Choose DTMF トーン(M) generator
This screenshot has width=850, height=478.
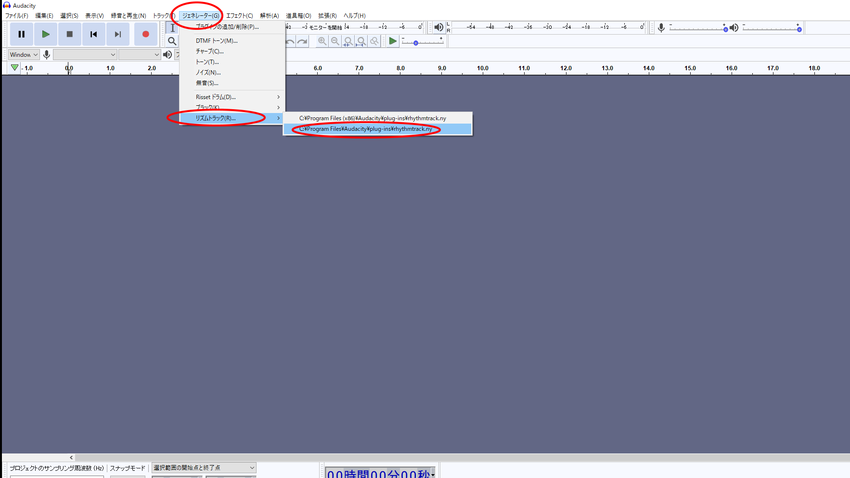pyautogui.click(x=232, y=41)
